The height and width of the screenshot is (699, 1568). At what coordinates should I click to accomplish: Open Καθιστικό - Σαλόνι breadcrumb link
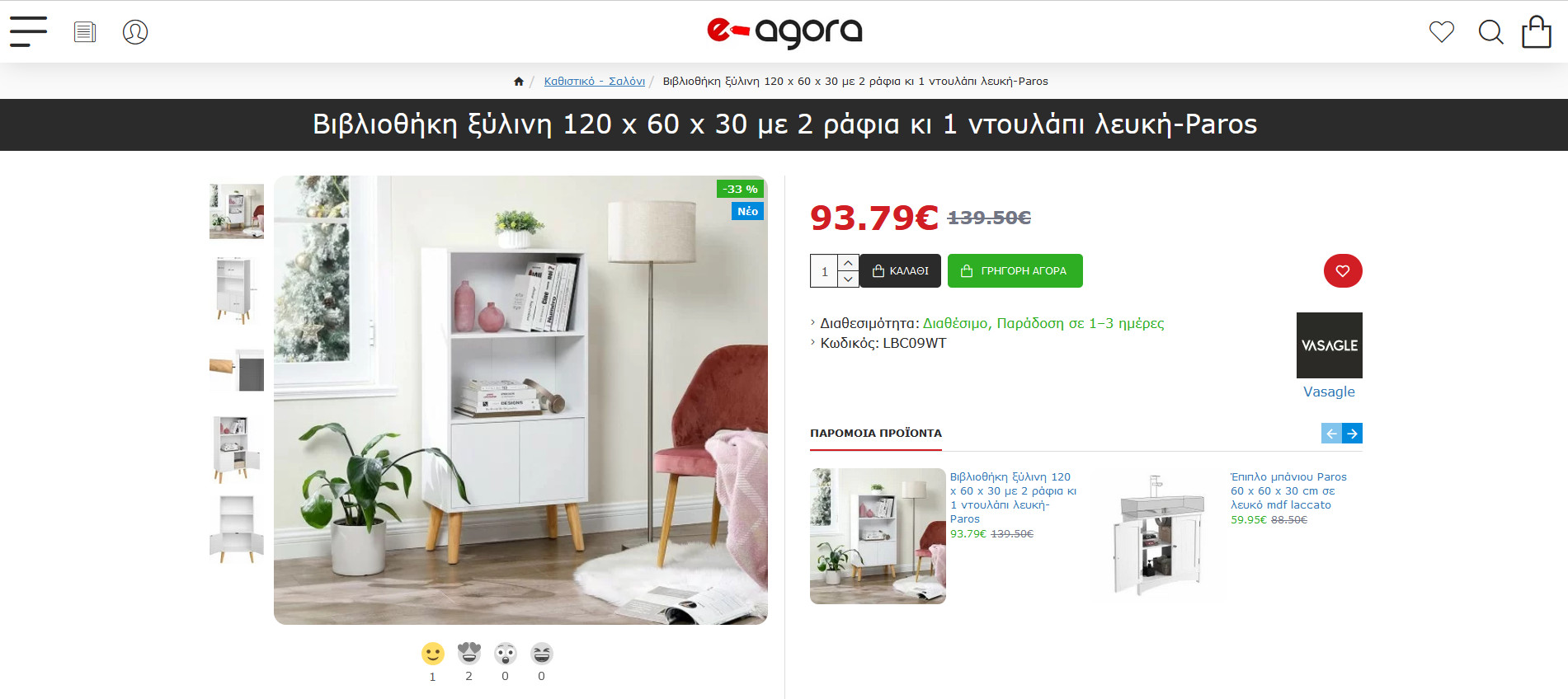click(x=595, y=81)
